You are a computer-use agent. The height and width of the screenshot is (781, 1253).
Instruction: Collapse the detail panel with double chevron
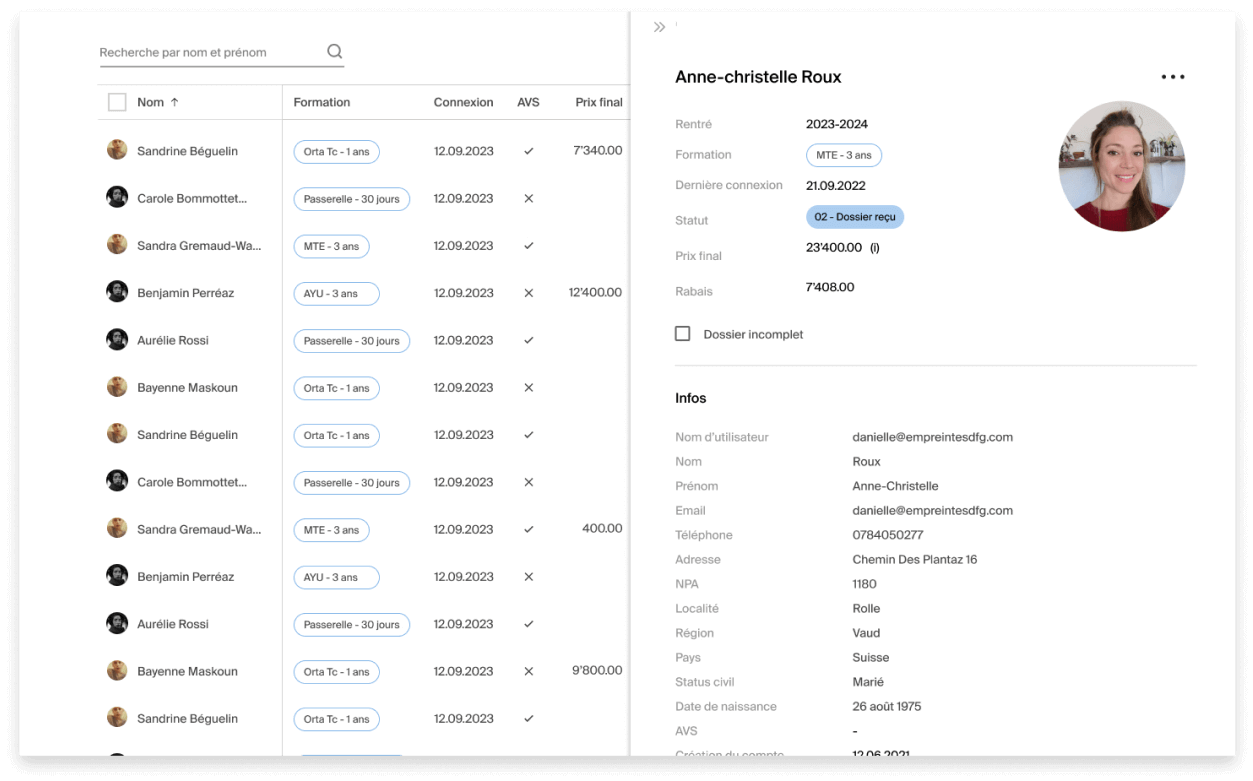click(659, 27)
